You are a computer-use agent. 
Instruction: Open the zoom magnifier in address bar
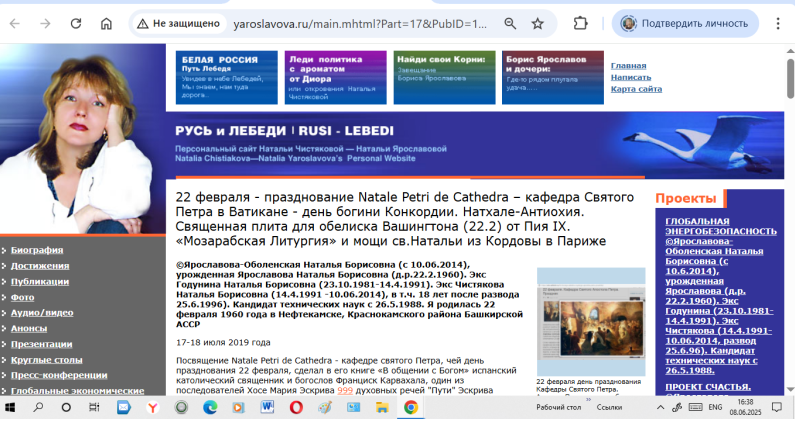pyautogui.click(x=510, y=23)
